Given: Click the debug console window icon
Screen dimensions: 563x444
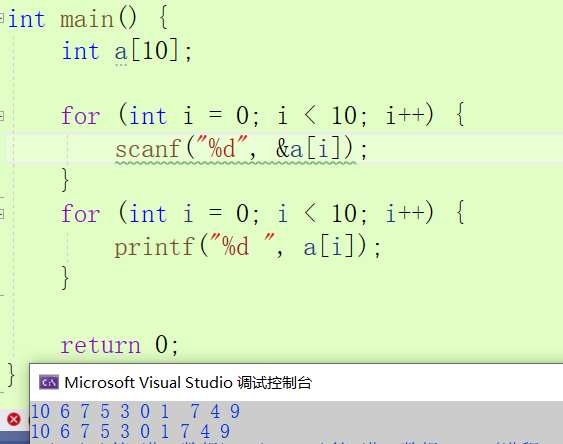Looking at the screenshot, I should pos(49,382).
